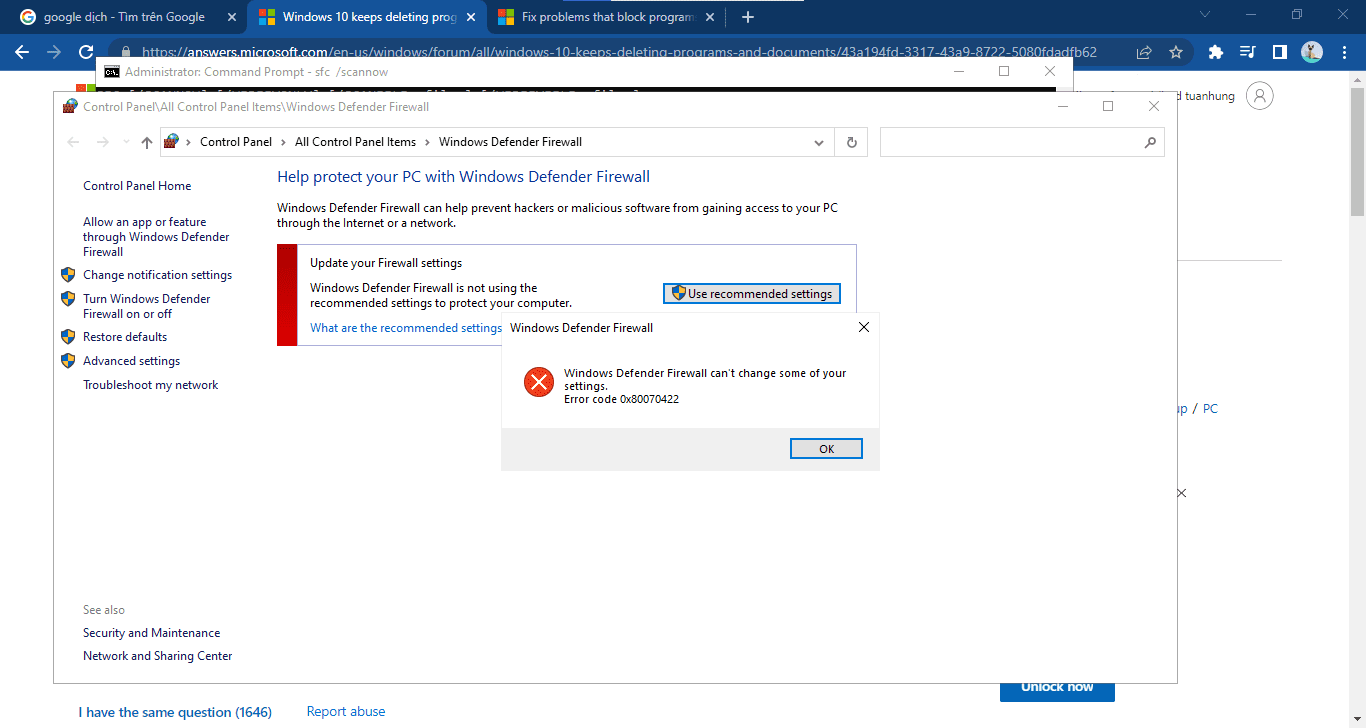This screenshot has width=1366, height=728.
Task: Click the share page icon in address bar
Action: click(x=1144, y=52)
